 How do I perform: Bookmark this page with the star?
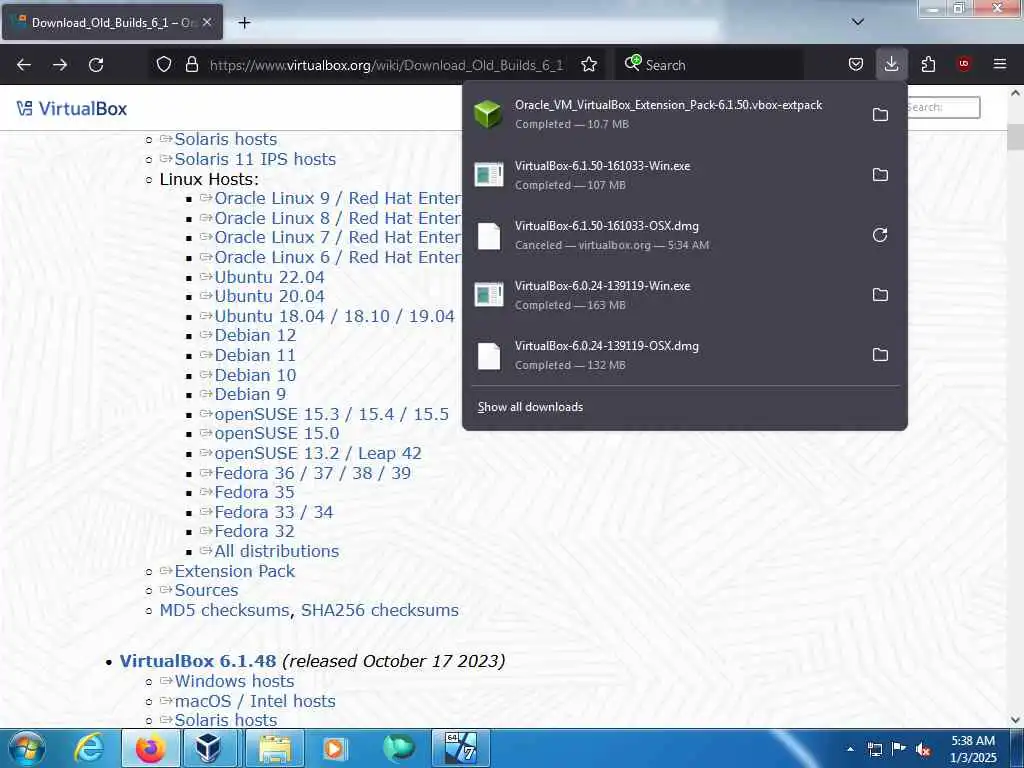coord(589,65)
